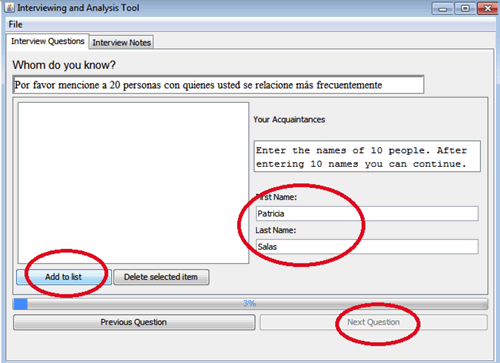Switch to the Interview Questions tab
500x363 pixels.
(x=47, y=41)
